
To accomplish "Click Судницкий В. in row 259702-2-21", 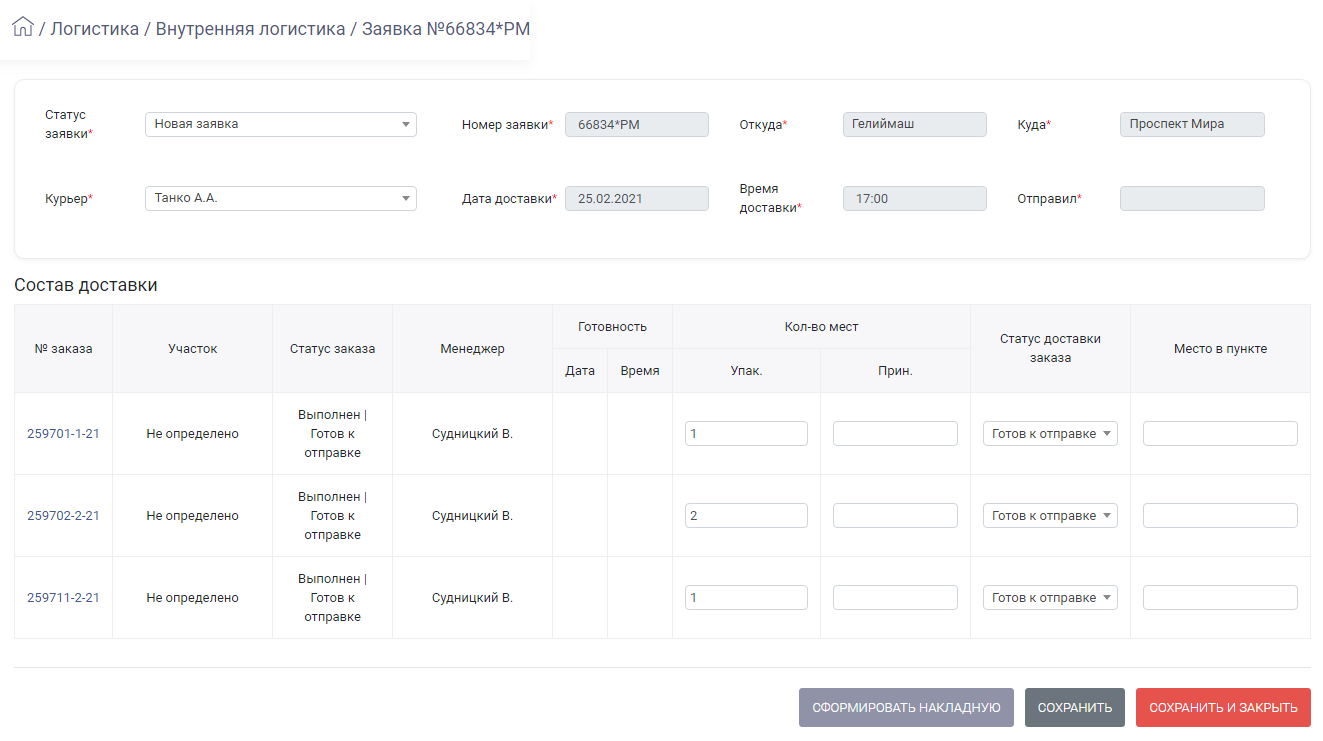I will [472, 516].
